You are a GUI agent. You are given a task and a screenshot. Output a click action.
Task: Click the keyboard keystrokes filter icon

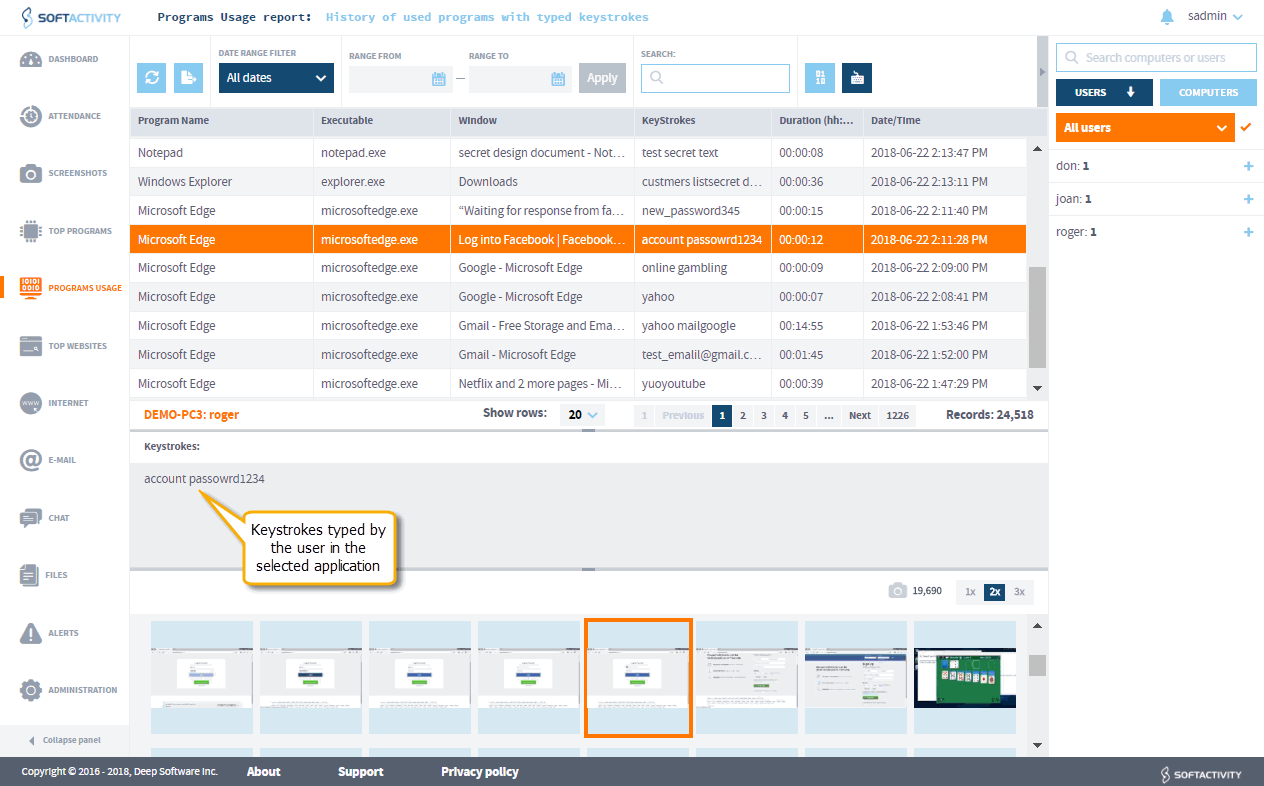pos(856,78)
